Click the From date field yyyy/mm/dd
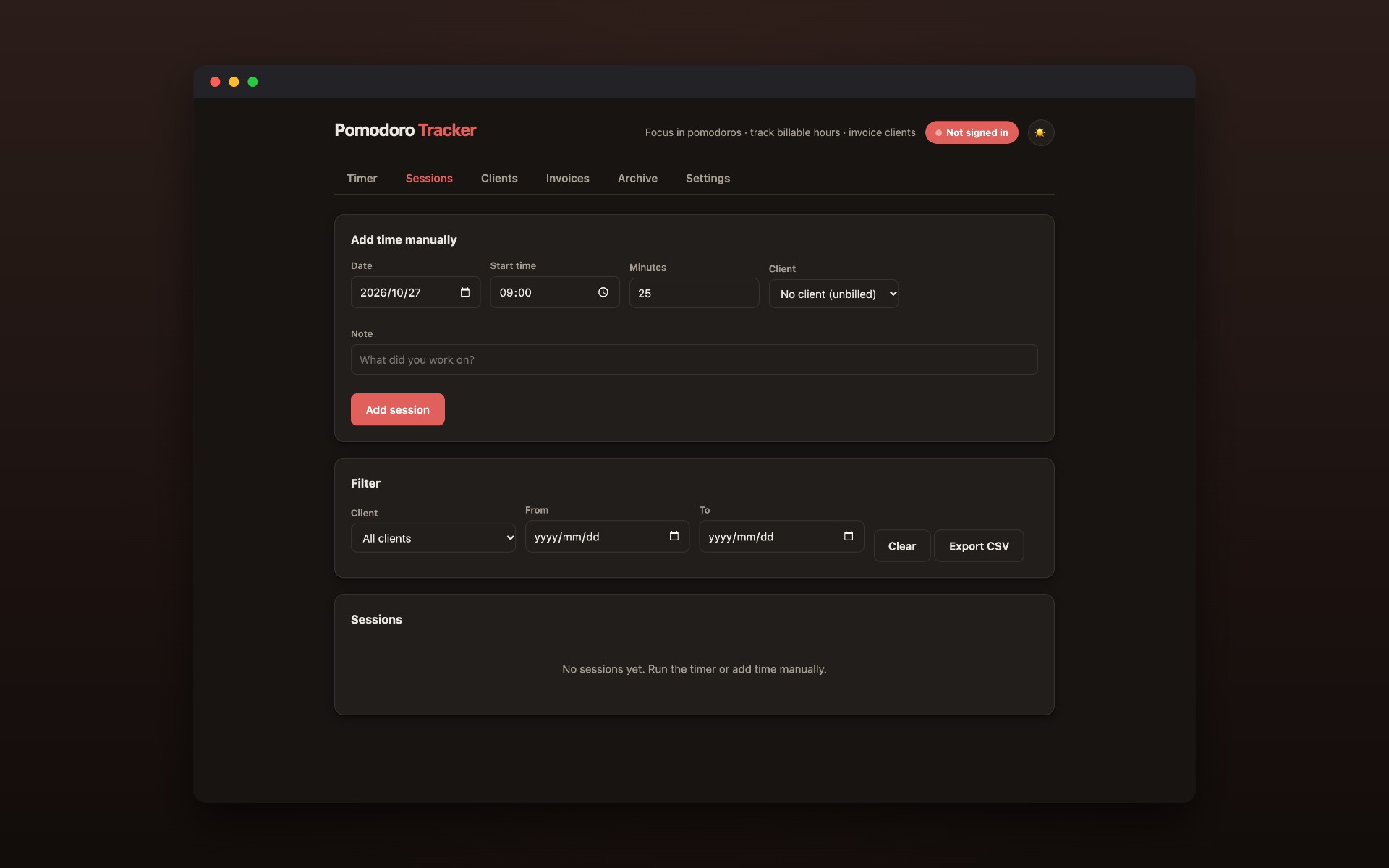This screenshot has height=868, width=1389. coord(607,537)
